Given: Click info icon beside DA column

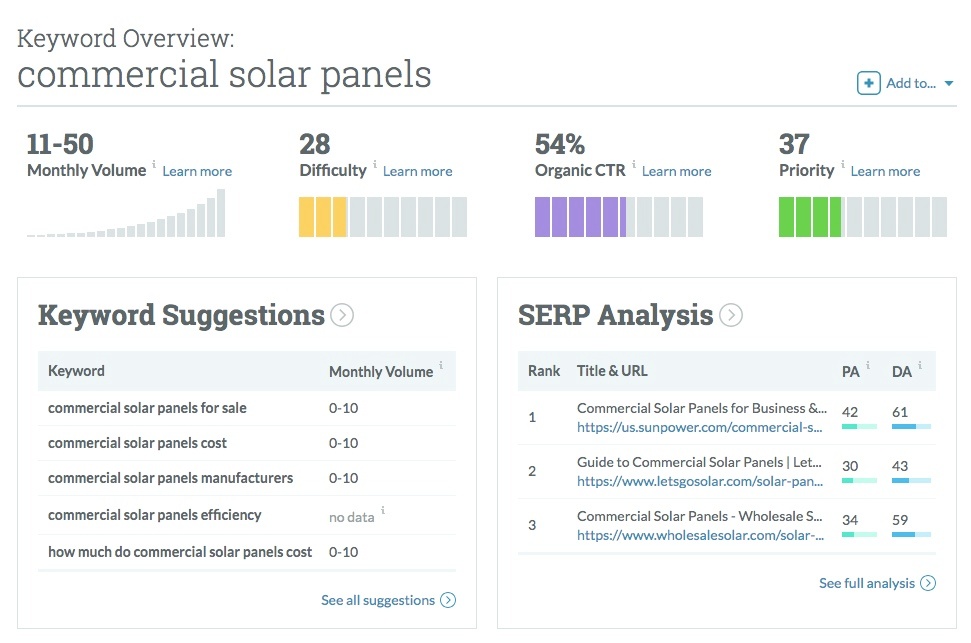Looking at the screenshot, I should [920, 366].
